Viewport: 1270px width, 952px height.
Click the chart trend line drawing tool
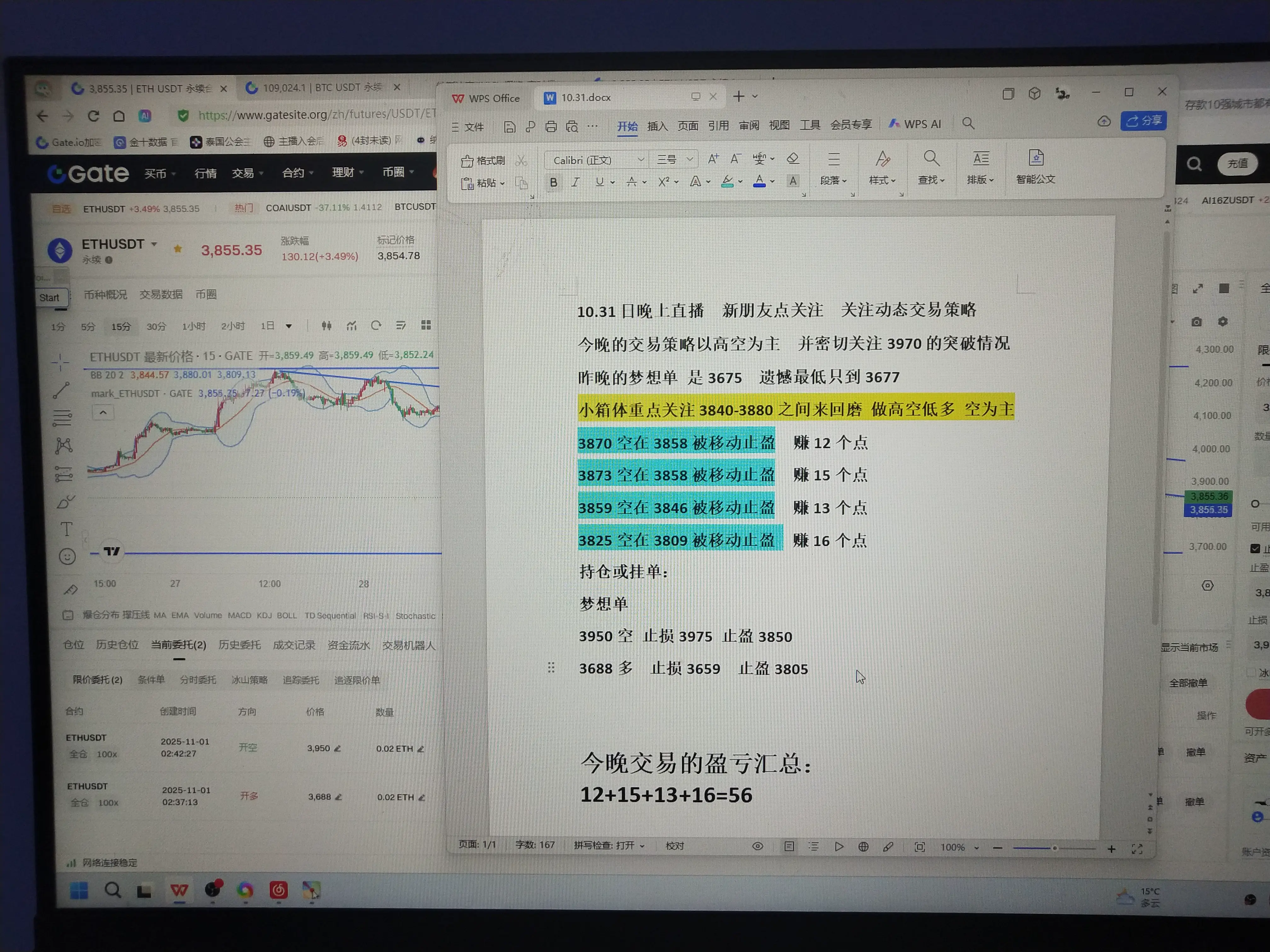coord(61,391)
